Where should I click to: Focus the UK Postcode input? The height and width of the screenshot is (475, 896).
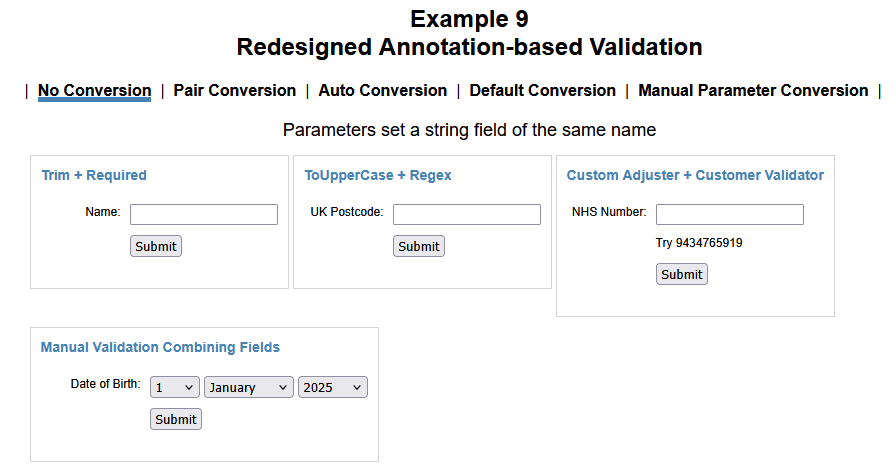tap(466, 214)
